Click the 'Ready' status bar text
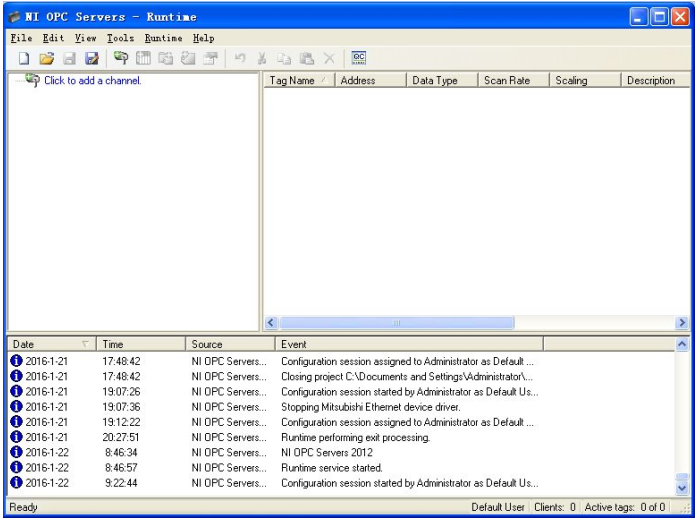The image size is (697, 520). coord(23,507)
